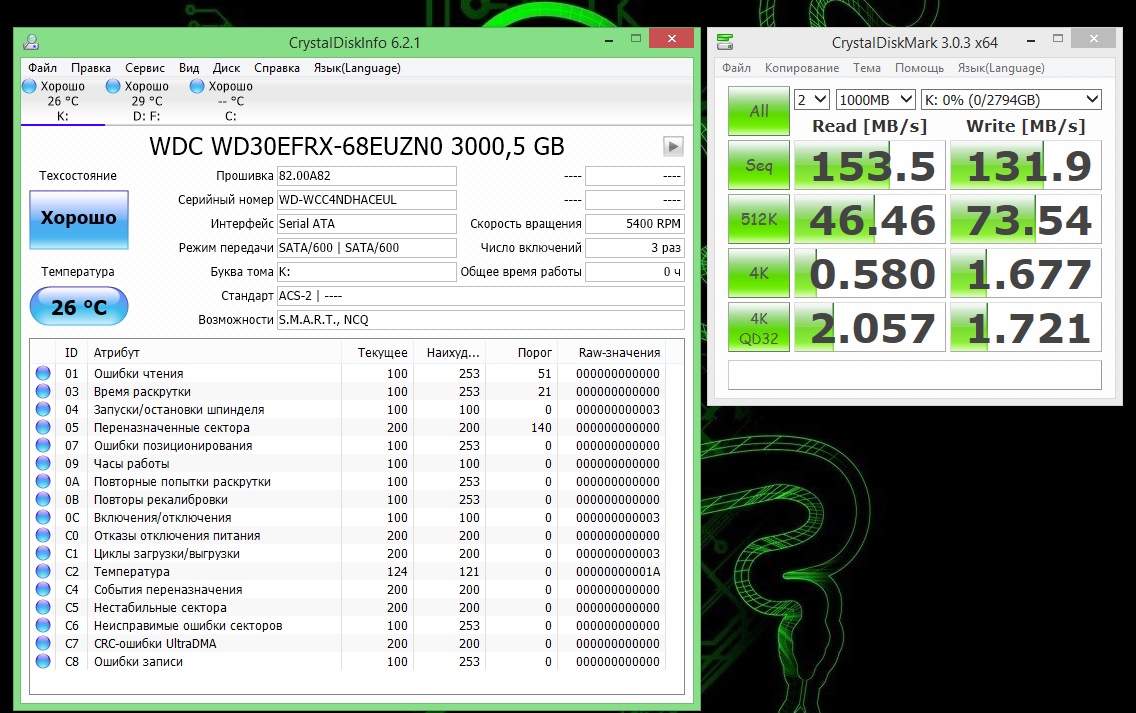Screen dimensions: 1136x713
Task: Click drive title WDC WD30EFRX-68EUZN0 3000,5 GB
Action: coord(356,146)
